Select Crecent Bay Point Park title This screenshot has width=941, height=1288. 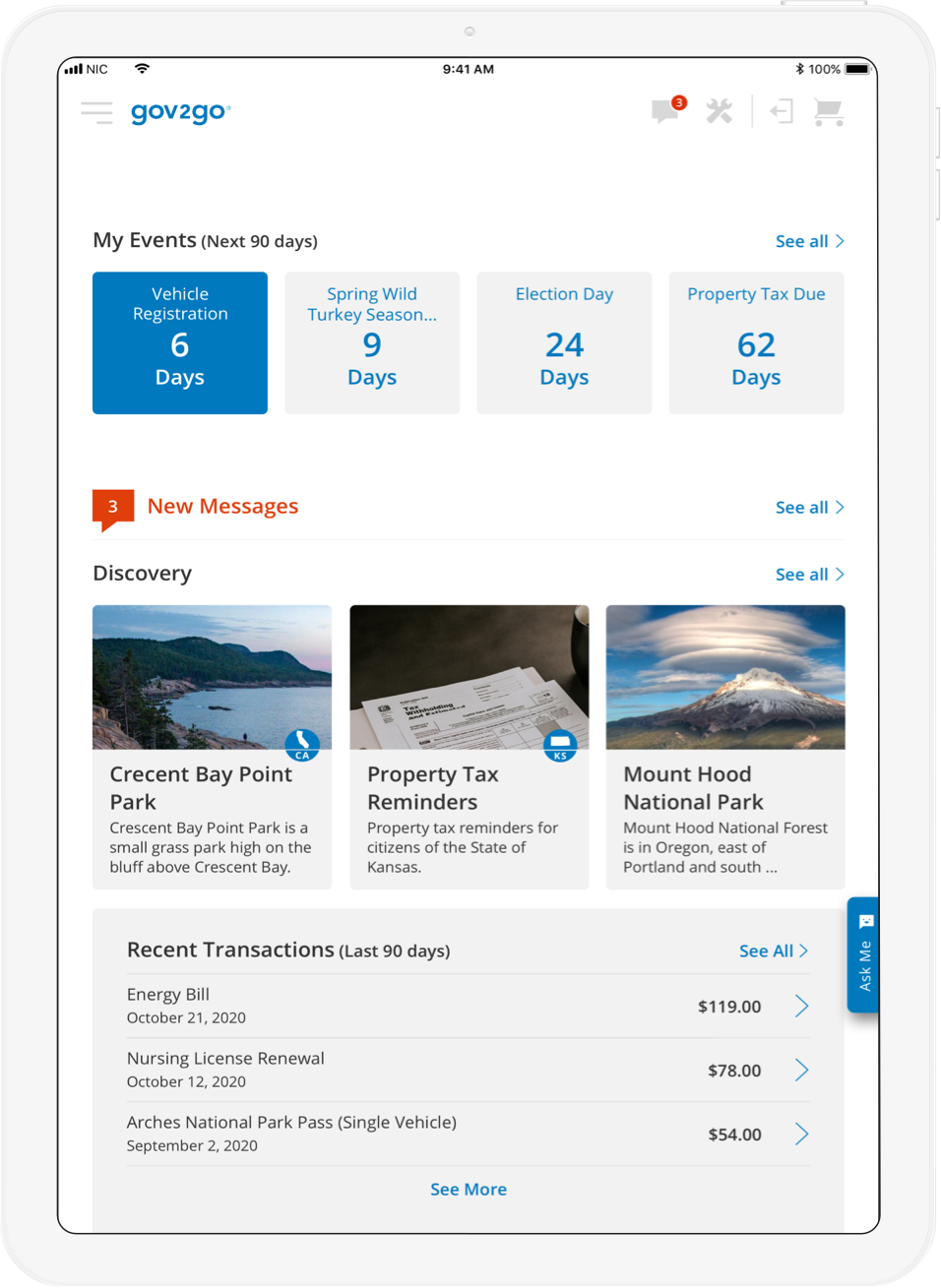pos(201,788)
